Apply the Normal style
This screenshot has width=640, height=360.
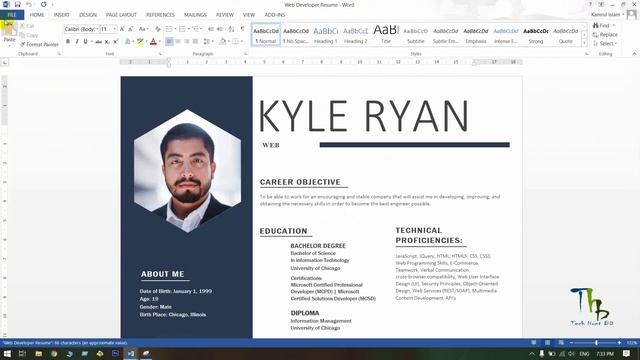click(266, 35)
